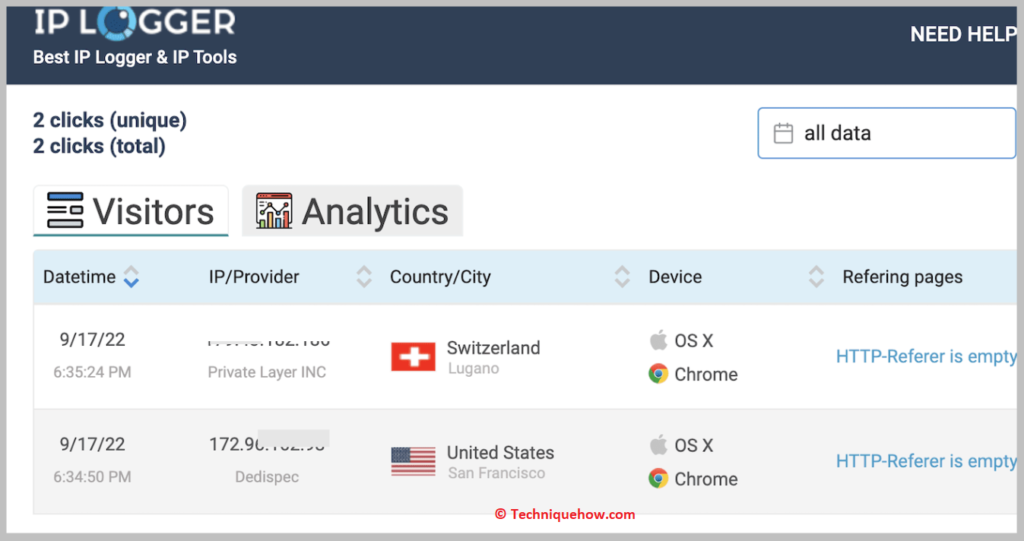Switch to the Visitors tab
The image size is (1024, 541).
tap(131, 211)
